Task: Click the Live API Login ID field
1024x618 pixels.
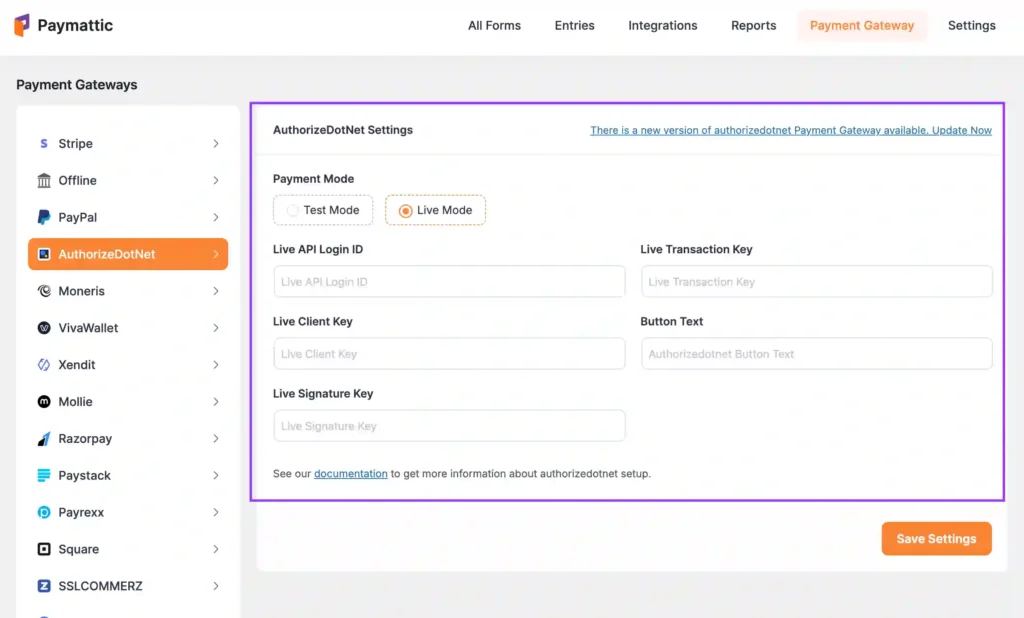Action: 449,282
